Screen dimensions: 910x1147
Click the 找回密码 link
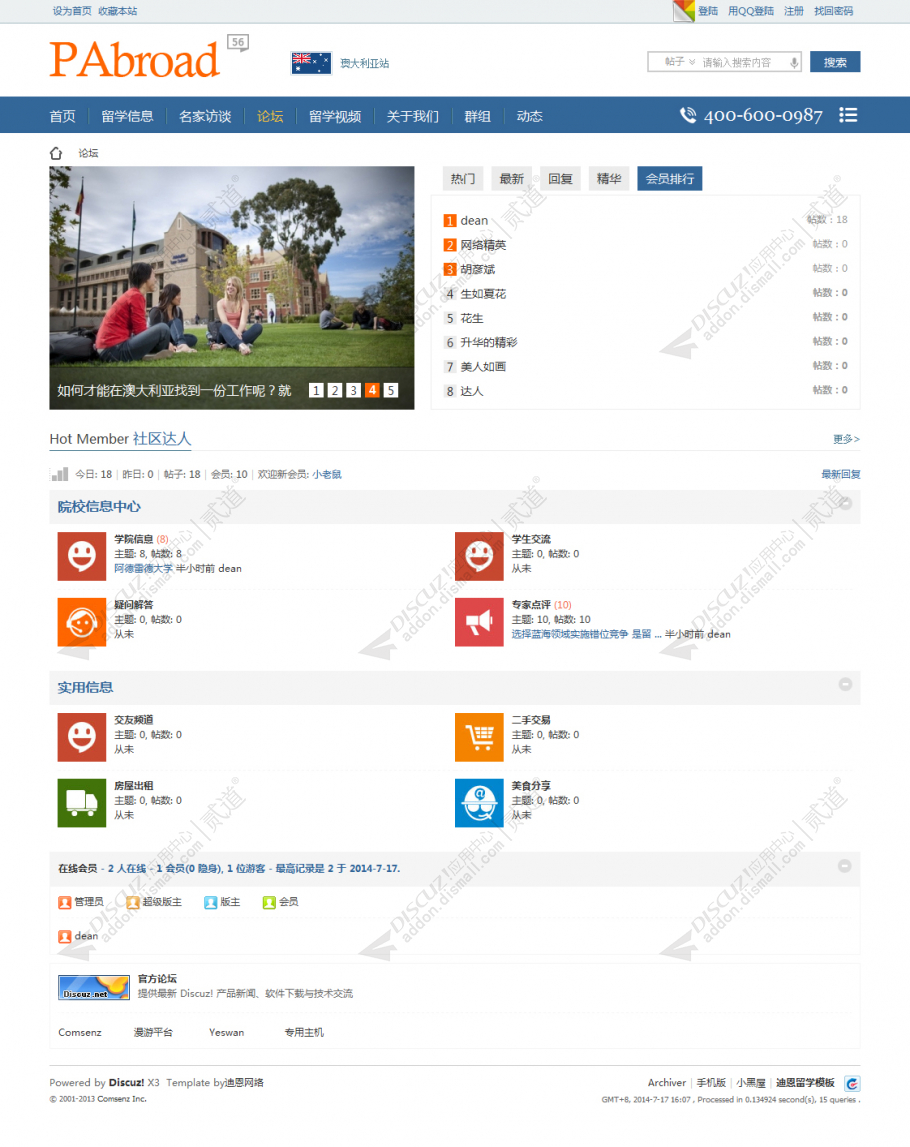pos(833,11)
